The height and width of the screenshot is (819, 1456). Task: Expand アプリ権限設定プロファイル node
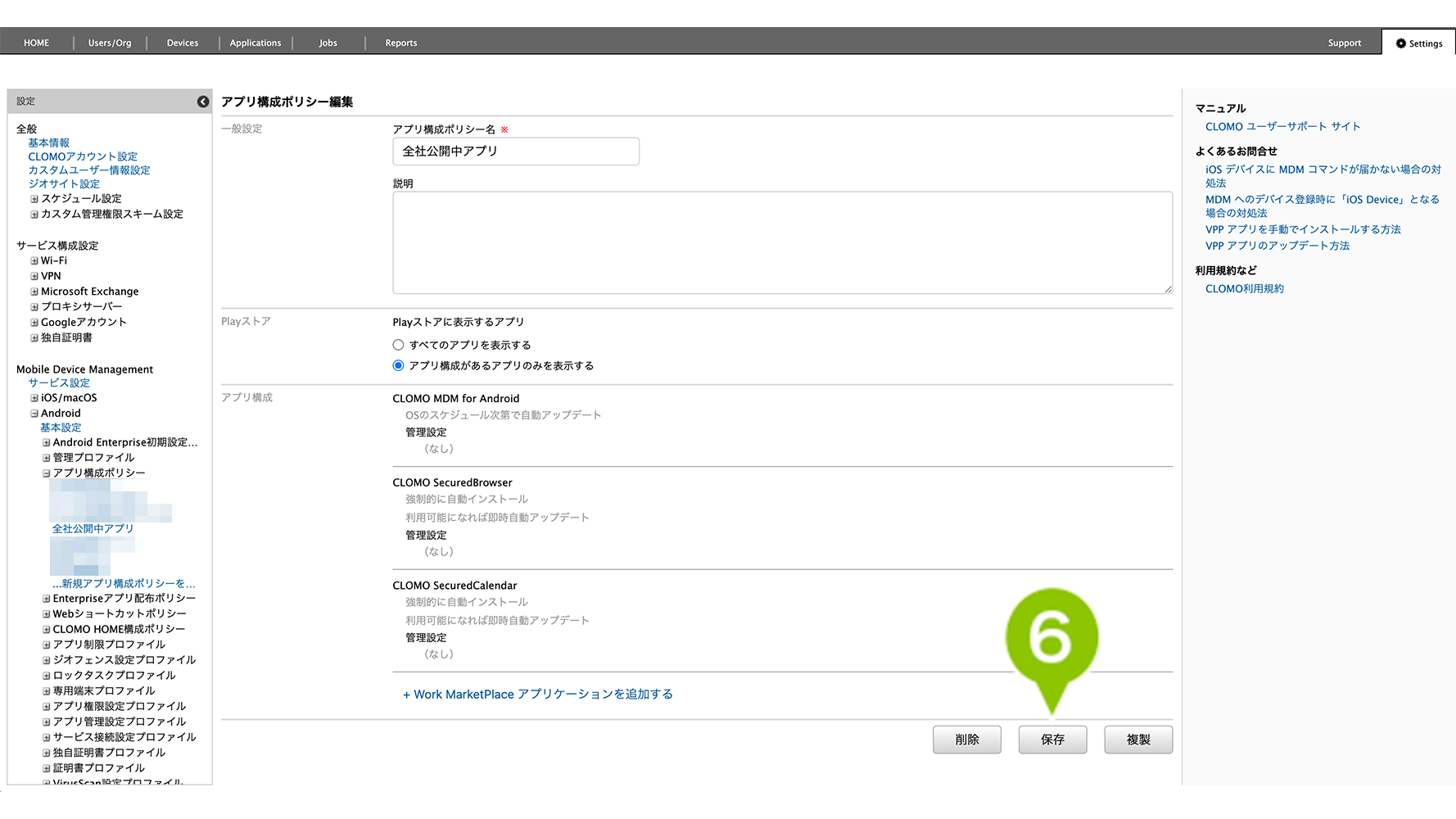coord(47,707)
